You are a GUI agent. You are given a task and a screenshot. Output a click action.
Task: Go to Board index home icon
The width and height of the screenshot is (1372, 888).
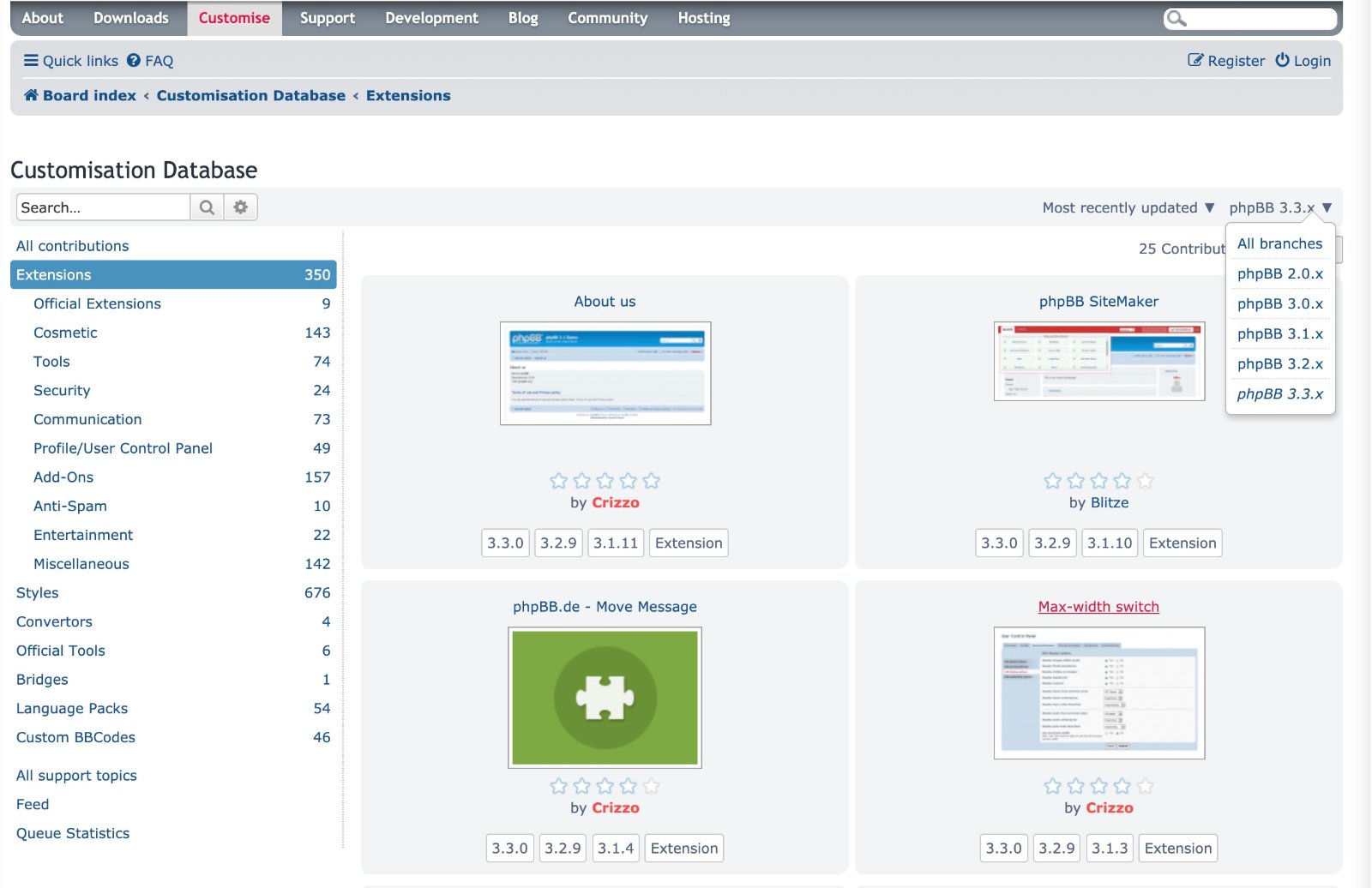coord(31,95)
